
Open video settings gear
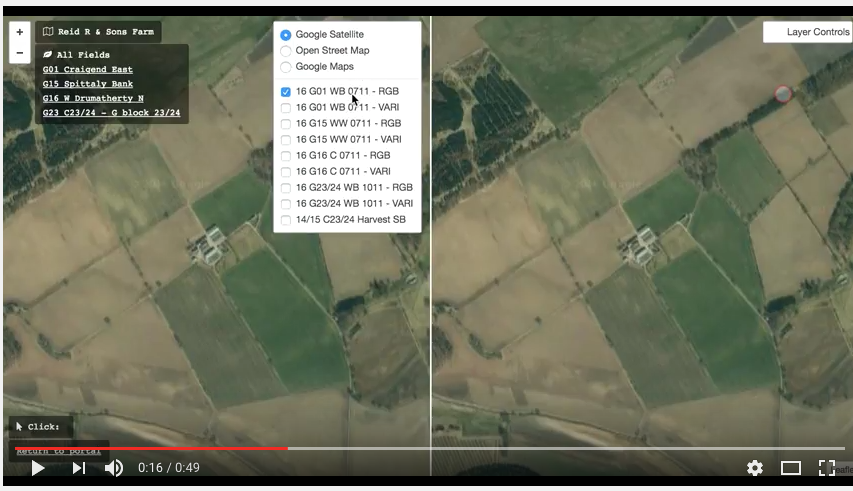click(x=755, y=468)
